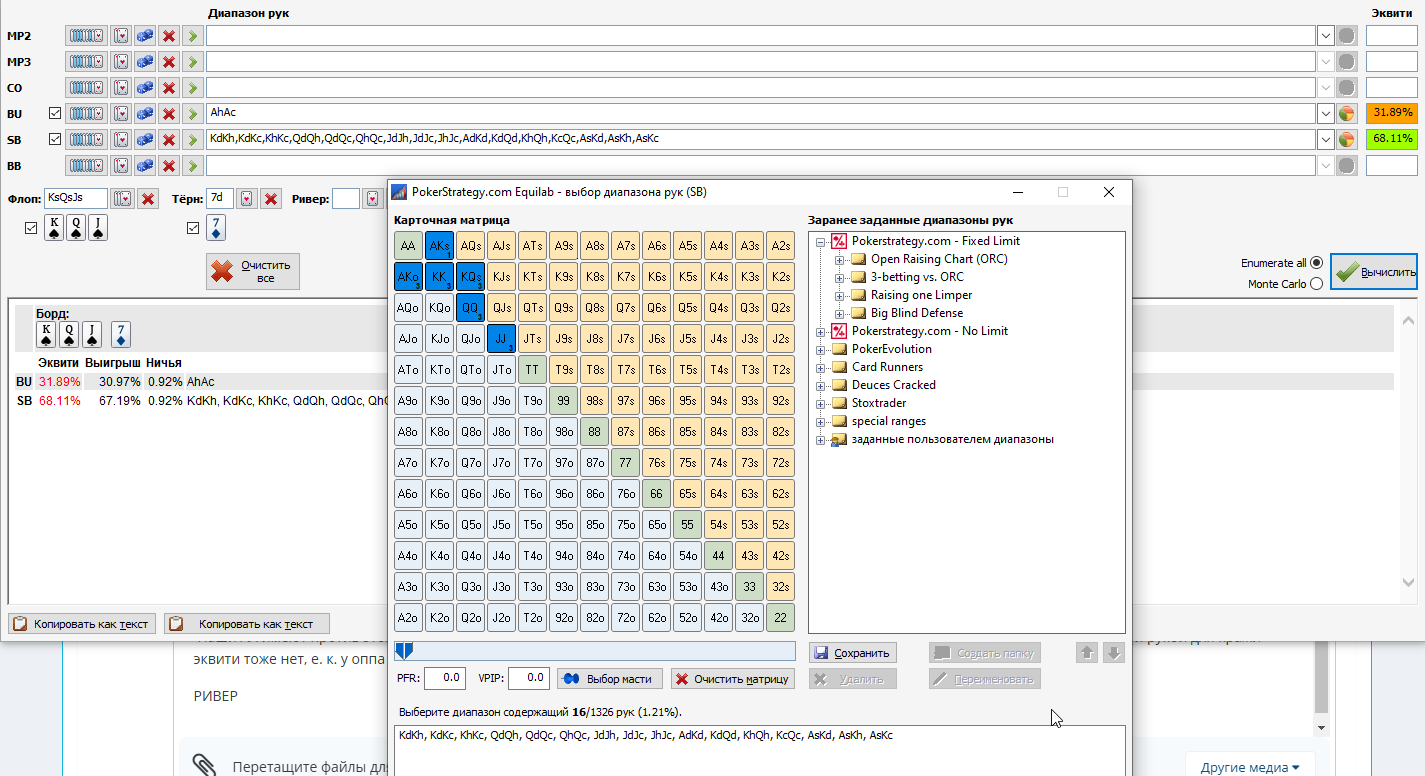Open the hand range selector for MP2
The image size is (1425, 776).
coord(87,36)
